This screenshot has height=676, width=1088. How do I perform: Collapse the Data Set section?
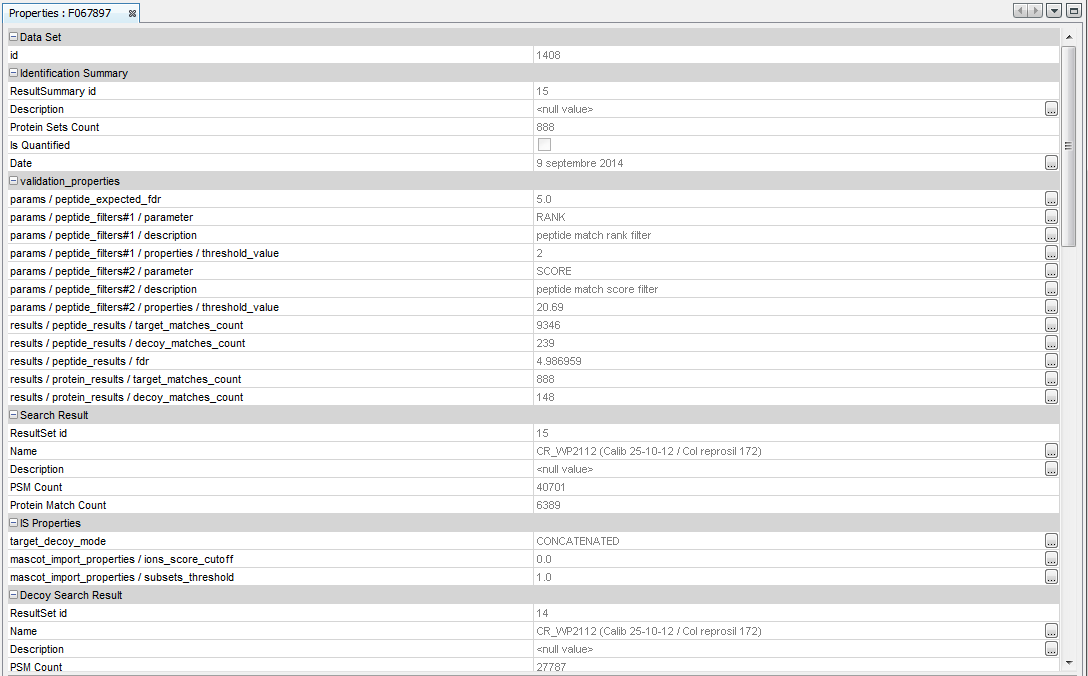(x=14, y=37)
